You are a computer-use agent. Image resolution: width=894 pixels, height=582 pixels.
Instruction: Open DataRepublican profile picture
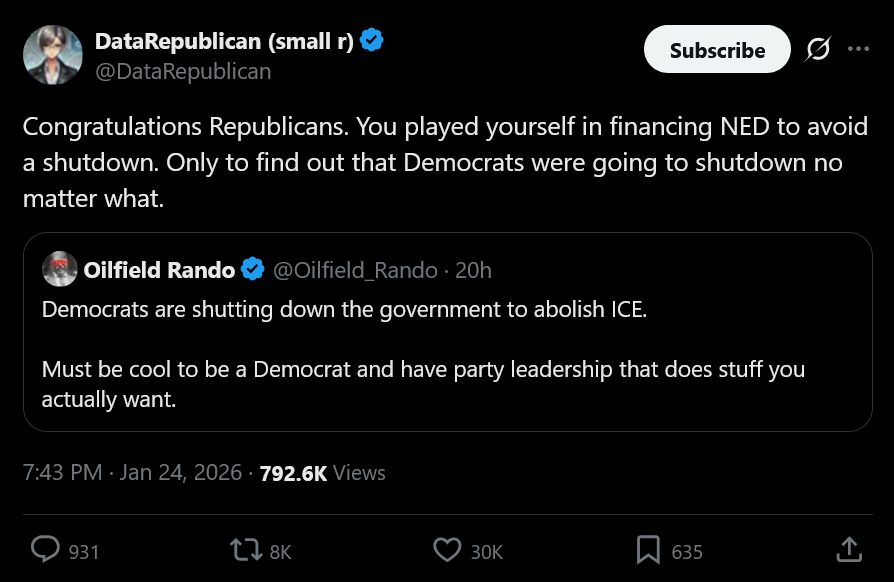[52, 55]
